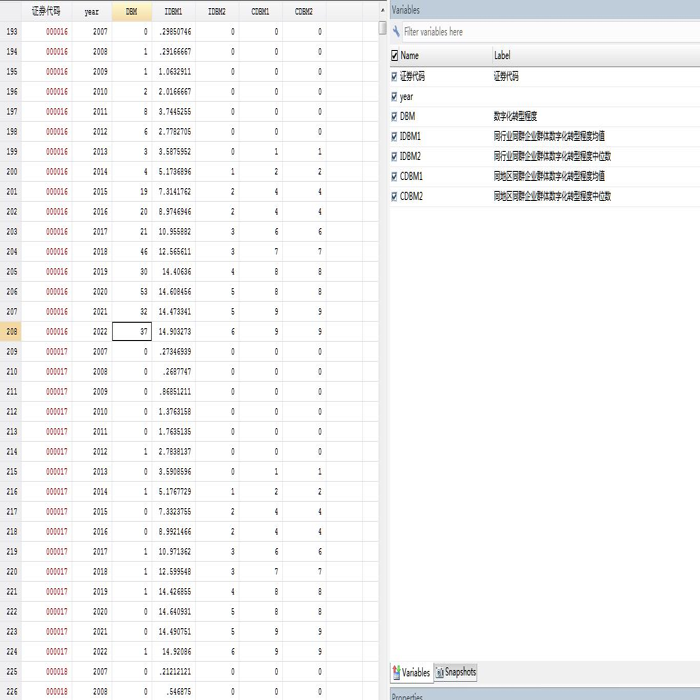Click 000018 code in row 225
The image size is (700, 700).
(x=46, y=671)
